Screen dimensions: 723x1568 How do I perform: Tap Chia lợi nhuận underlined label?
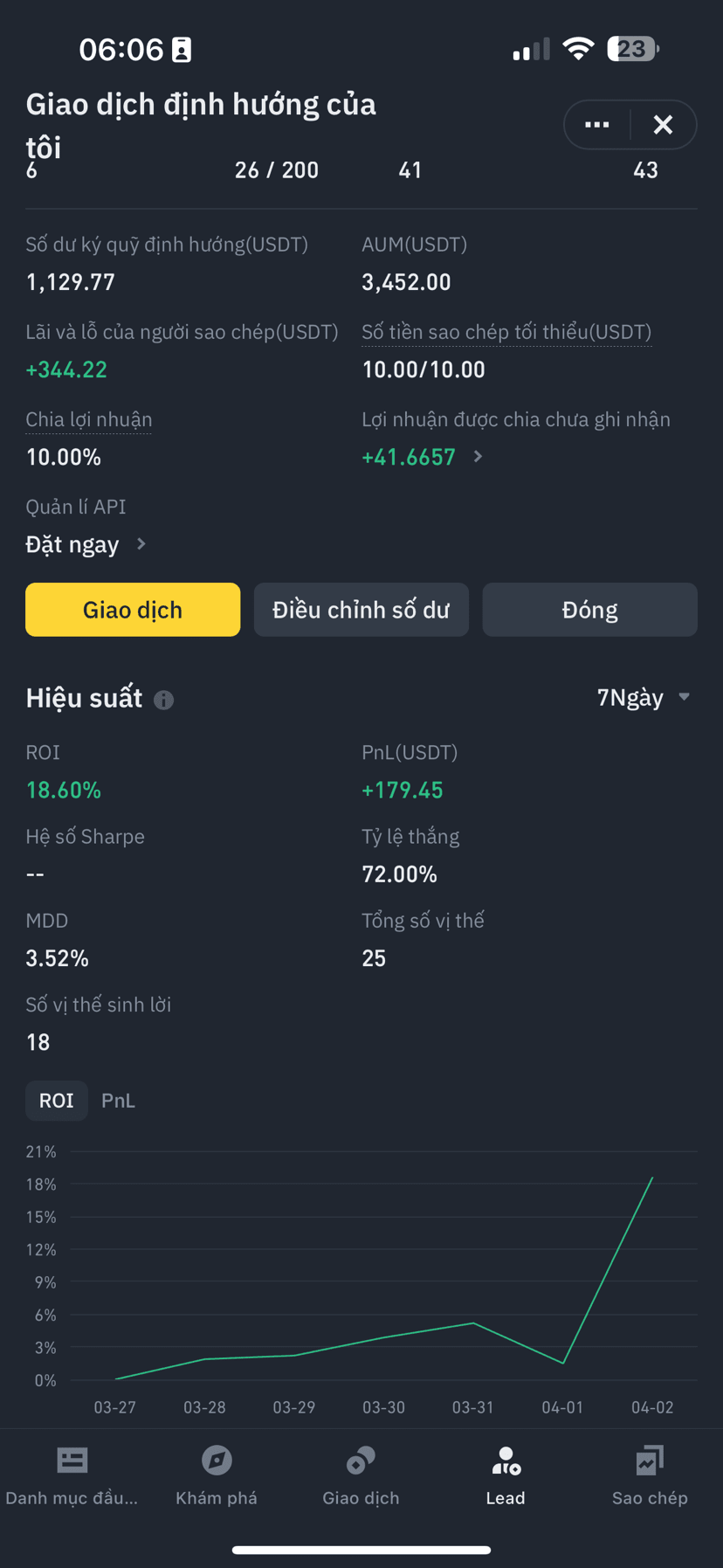pyautogui.click(x=88, y=419)
